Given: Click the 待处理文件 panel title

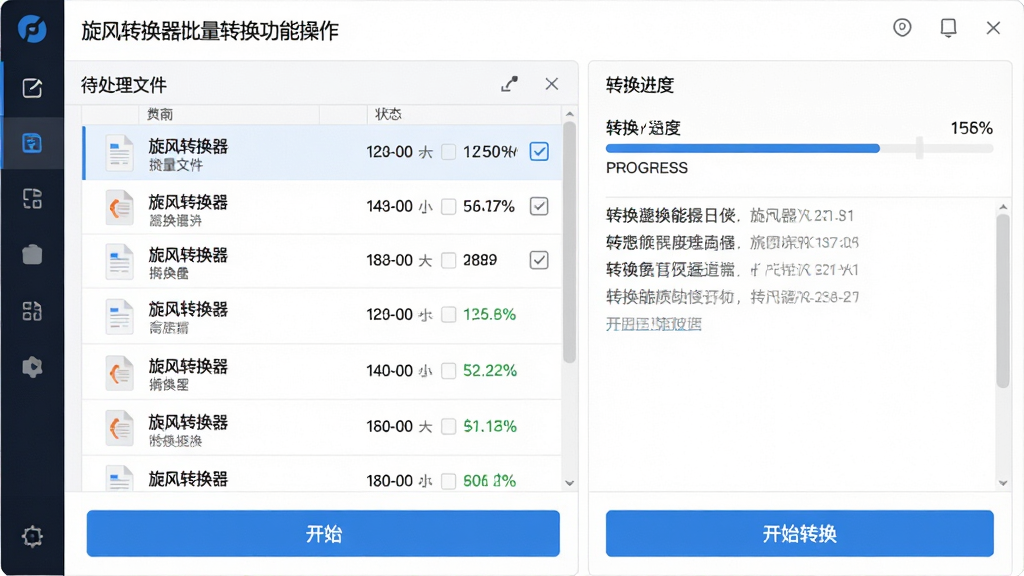Looking at the screenshot, I should click(x=124, y=85).
